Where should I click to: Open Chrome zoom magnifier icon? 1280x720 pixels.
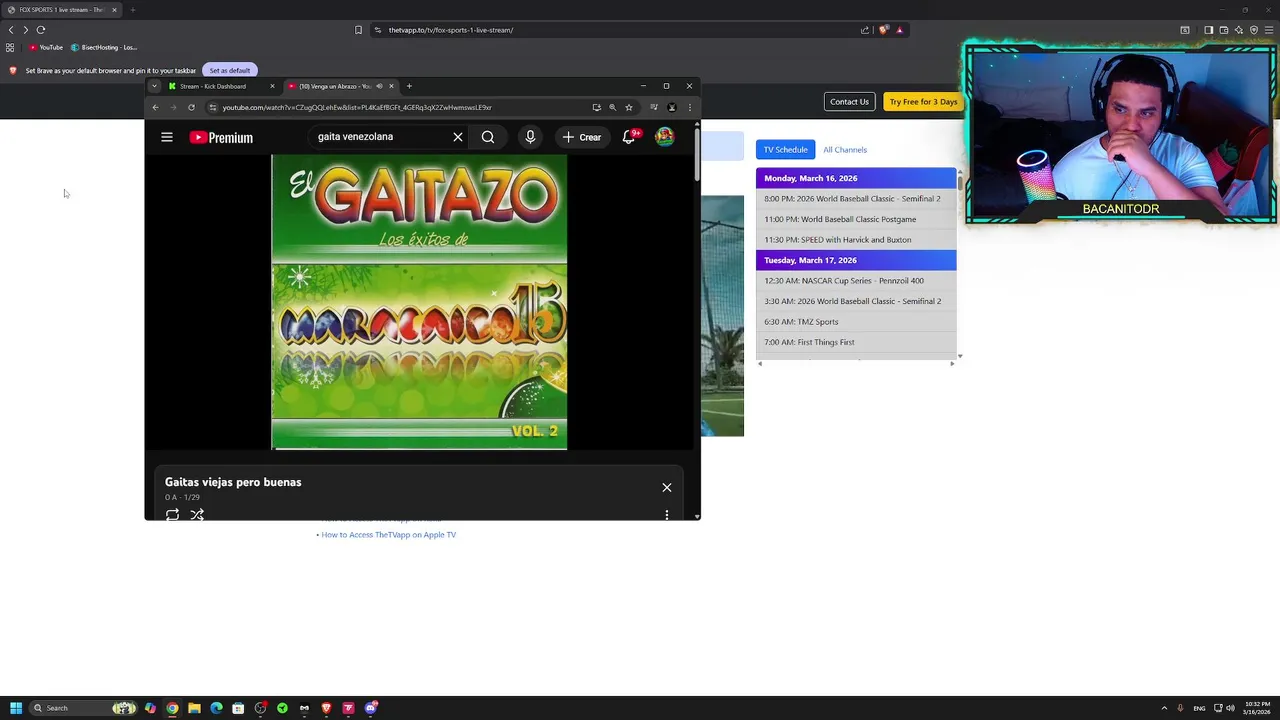click(x=612, y=107)
